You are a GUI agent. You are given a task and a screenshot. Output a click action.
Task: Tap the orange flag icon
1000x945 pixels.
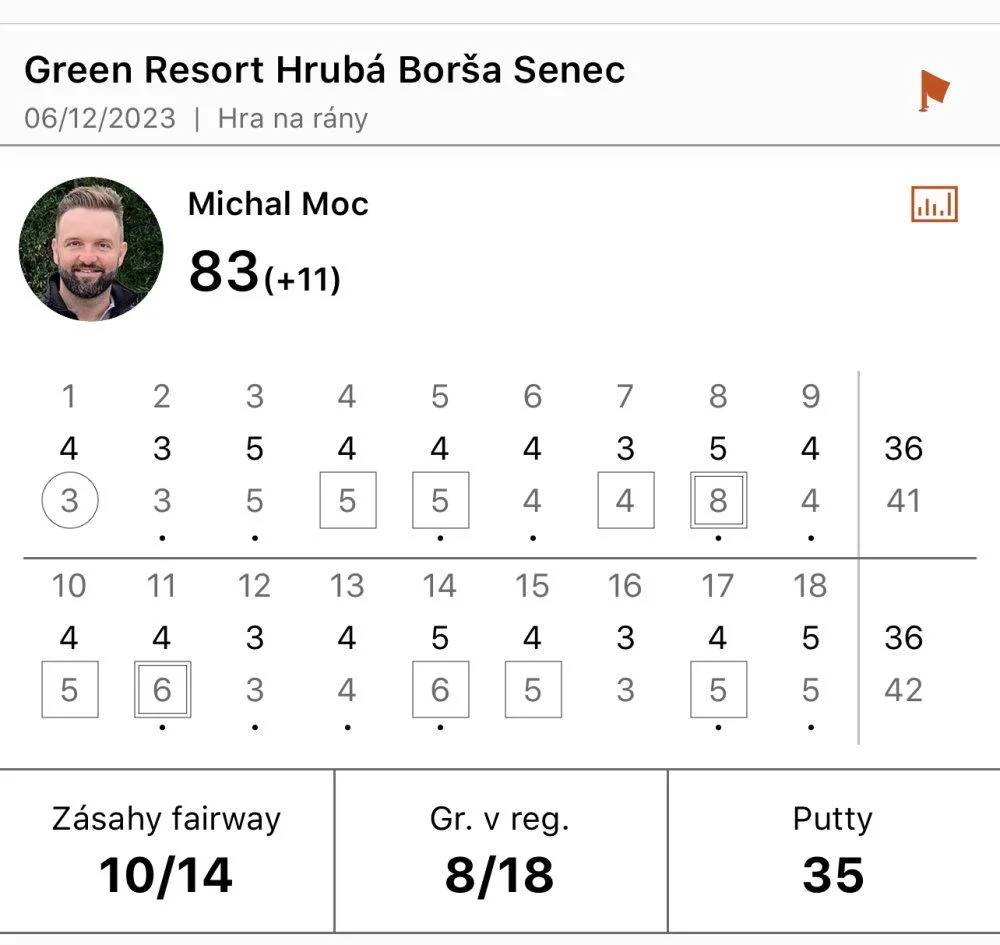click(x=934, y=90)
